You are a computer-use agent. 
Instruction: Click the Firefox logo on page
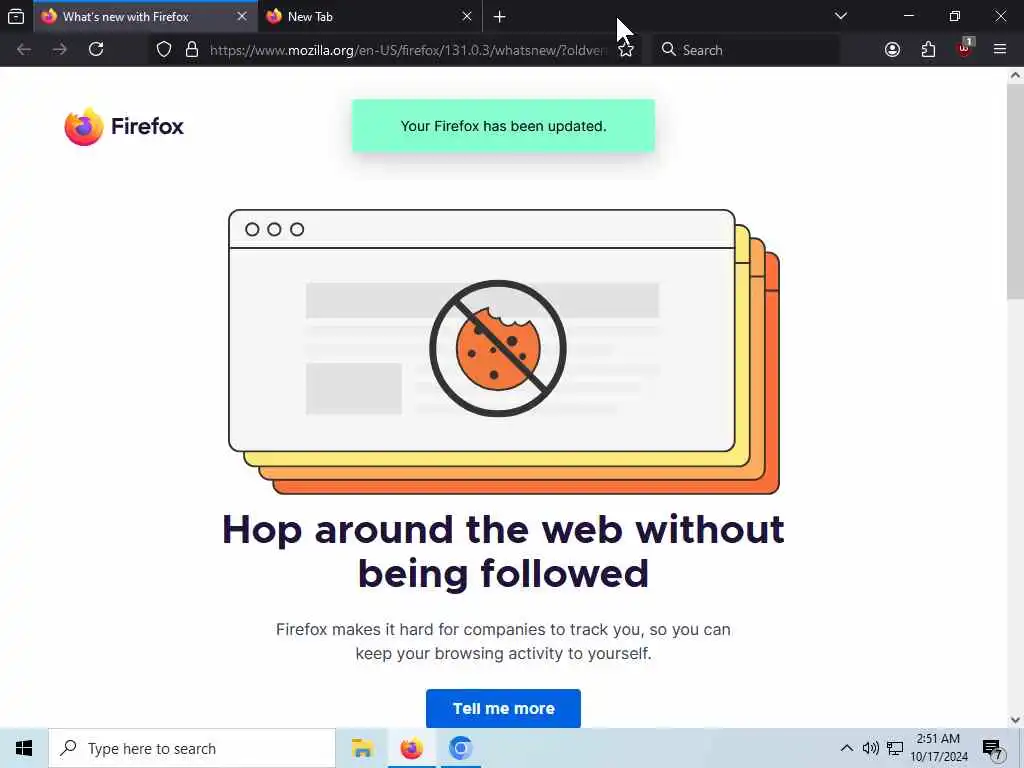(x=124, y=127)
